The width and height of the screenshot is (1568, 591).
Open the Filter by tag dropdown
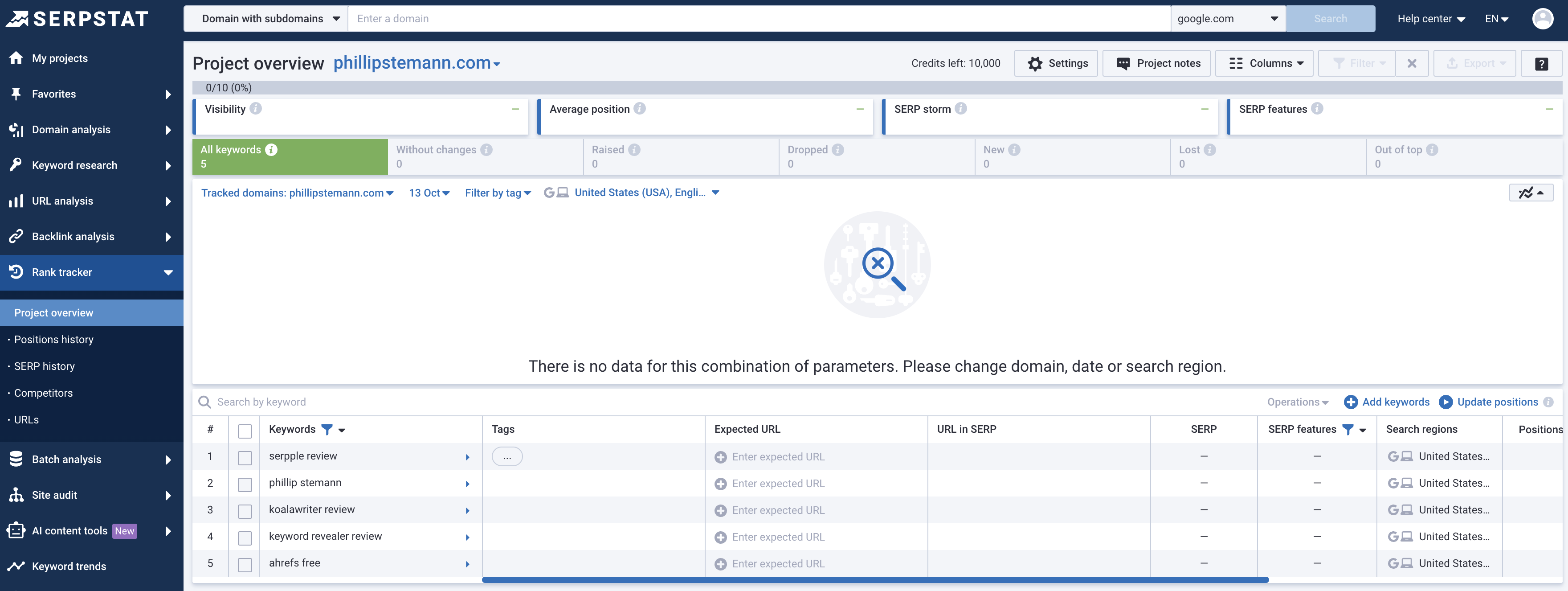click(498, 193)
